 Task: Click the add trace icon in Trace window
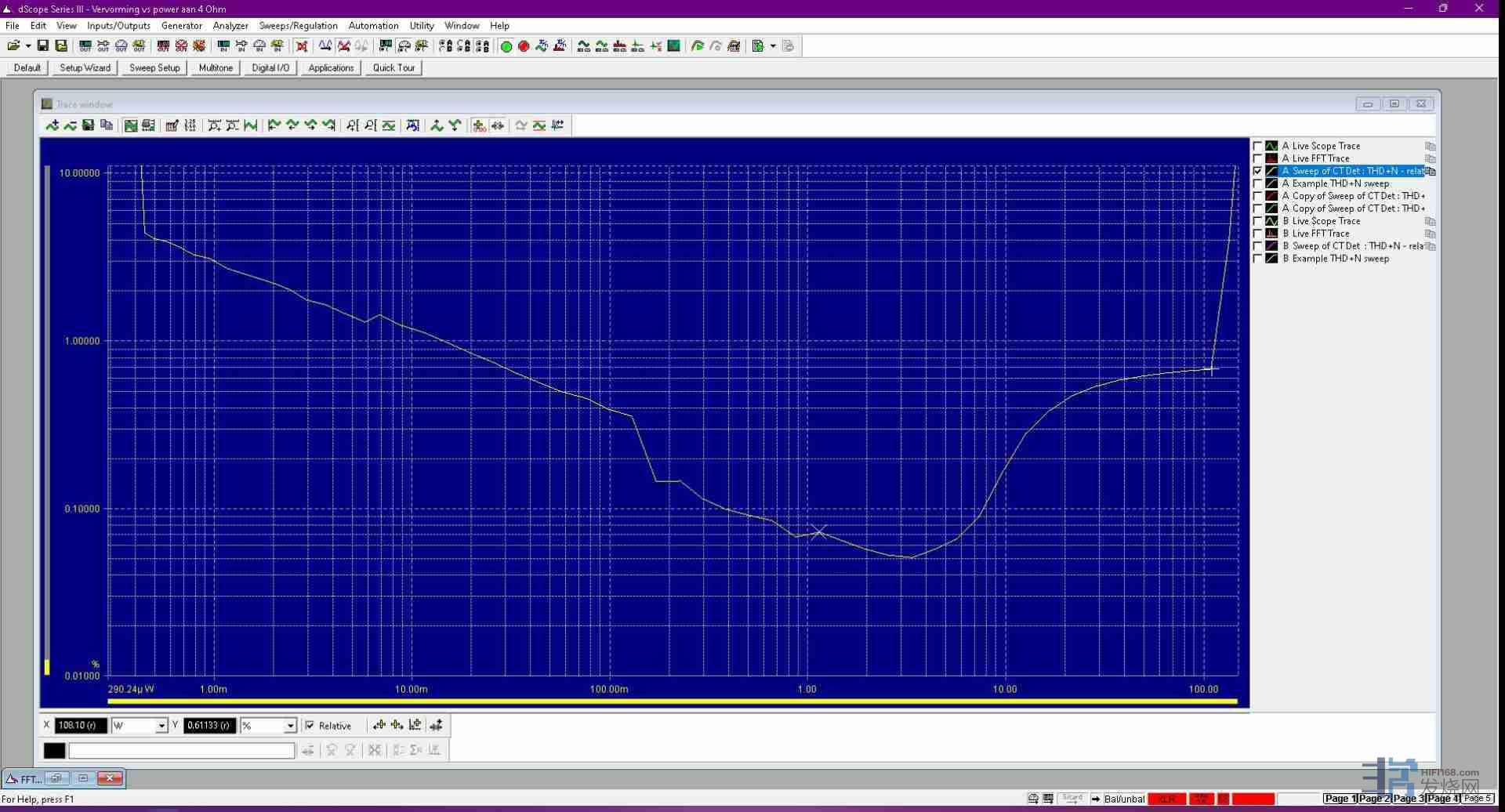pyautogui.click(x=52, y=125)
